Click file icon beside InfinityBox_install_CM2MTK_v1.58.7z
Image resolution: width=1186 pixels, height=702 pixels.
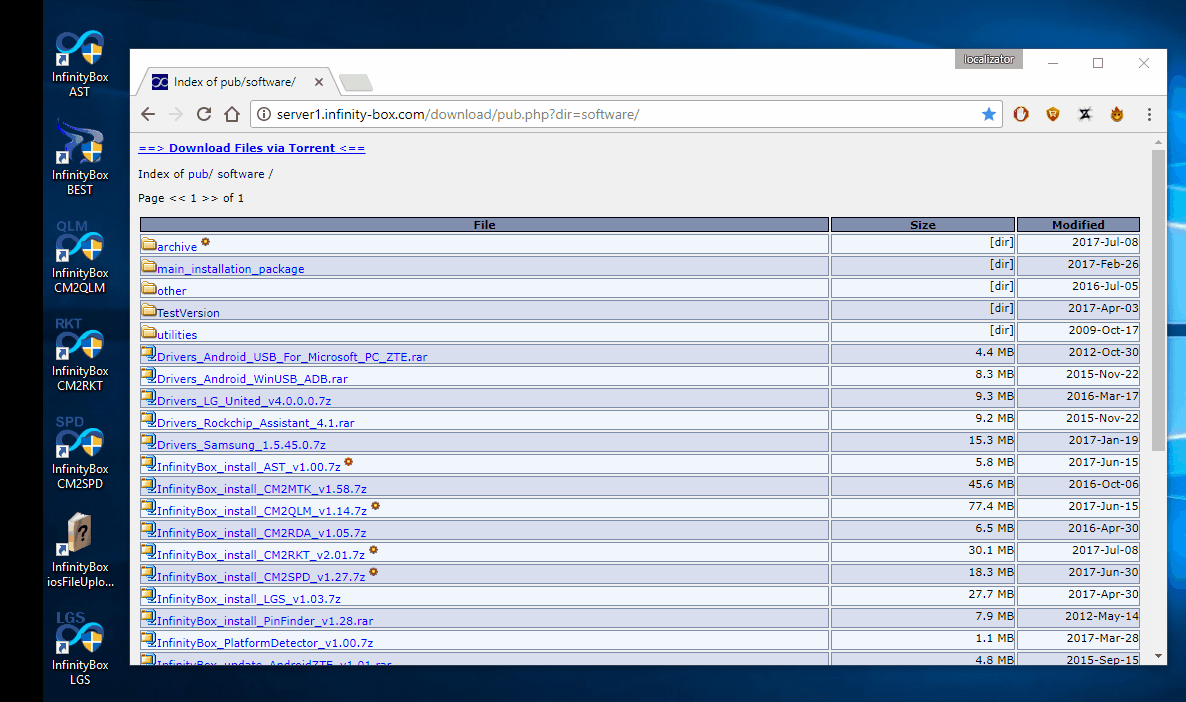click(148, 485)
